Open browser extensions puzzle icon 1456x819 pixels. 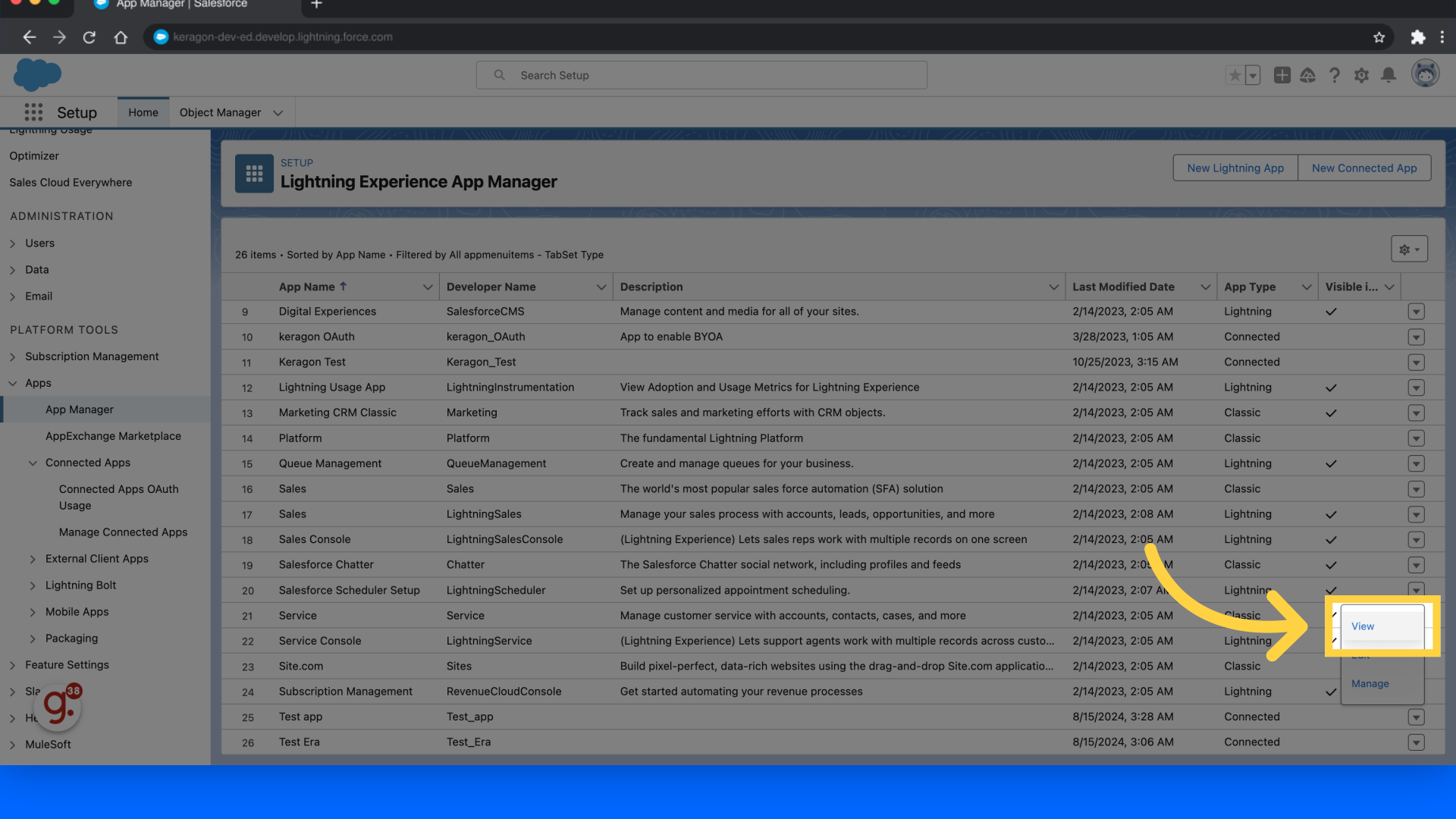tap(1417, 36)
